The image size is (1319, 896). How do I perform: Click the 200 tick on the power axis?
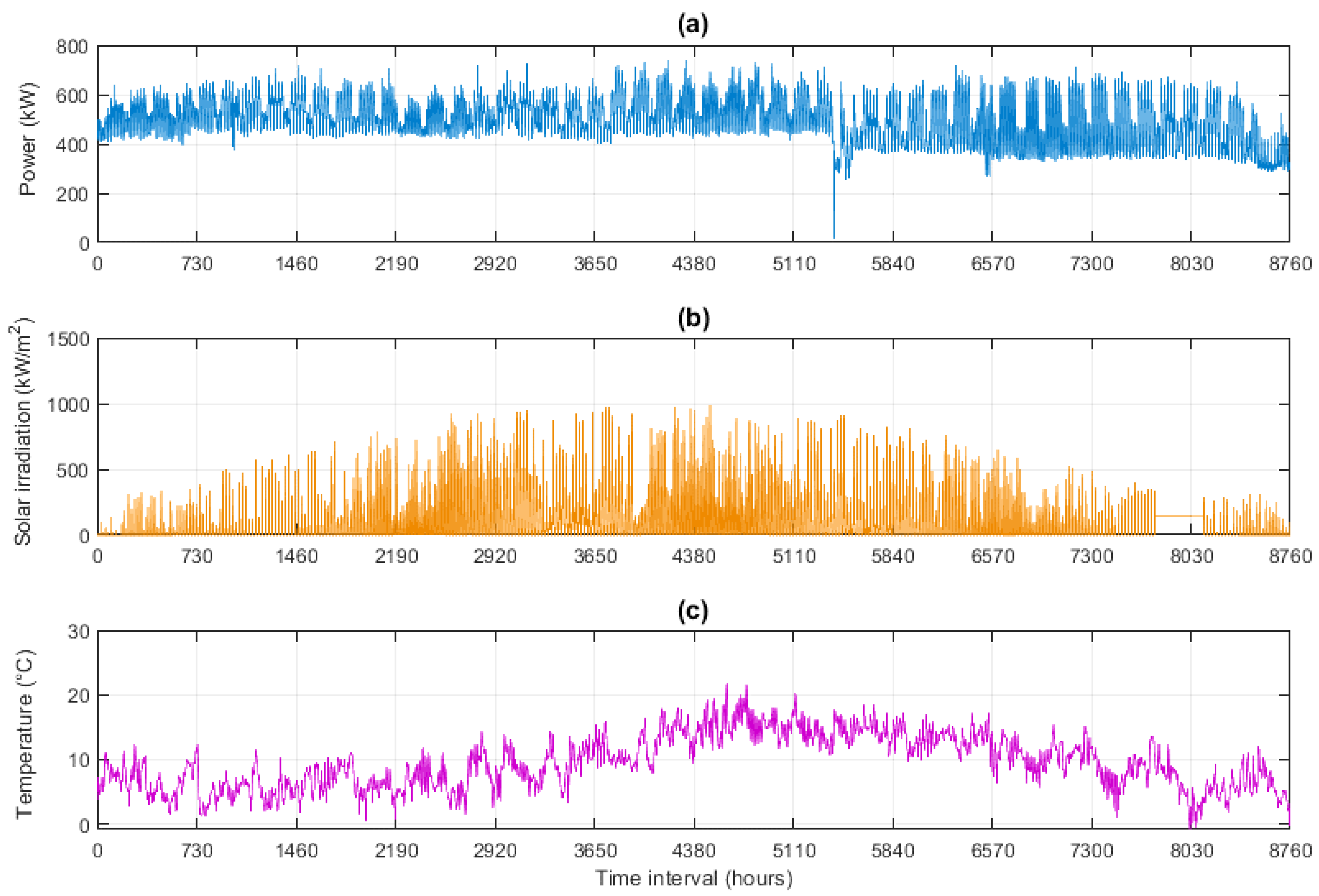click(x=72, y=194)
